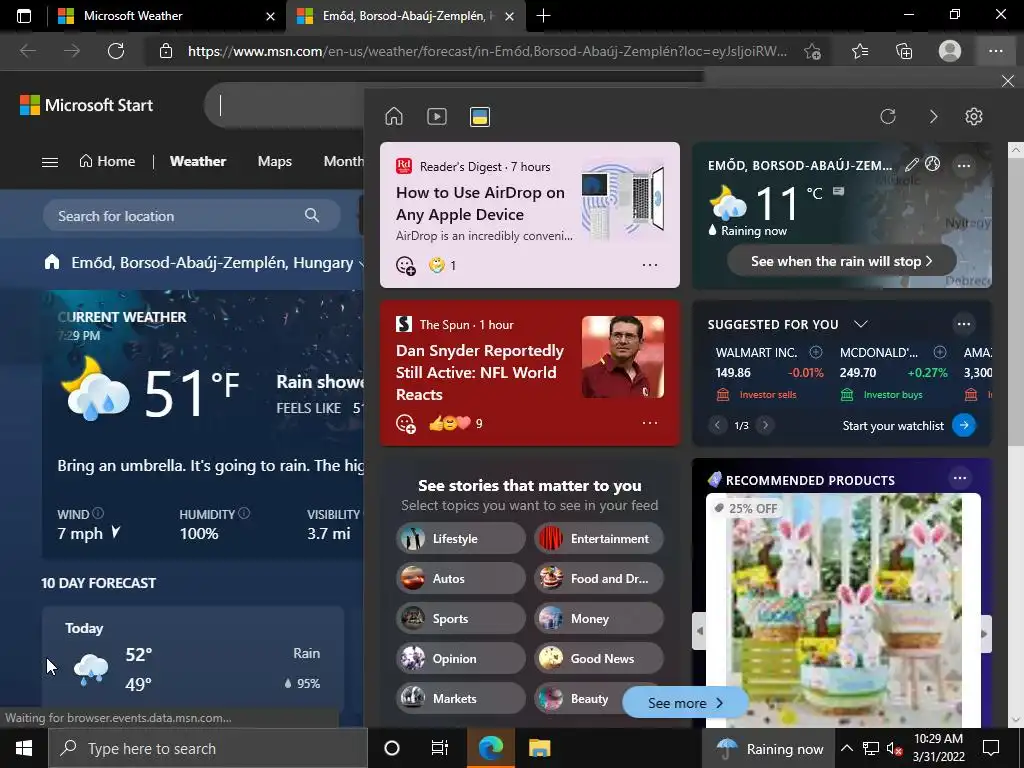Open the globe map icon on weather card
The image size is (1024, 768).
coord(933,164)
